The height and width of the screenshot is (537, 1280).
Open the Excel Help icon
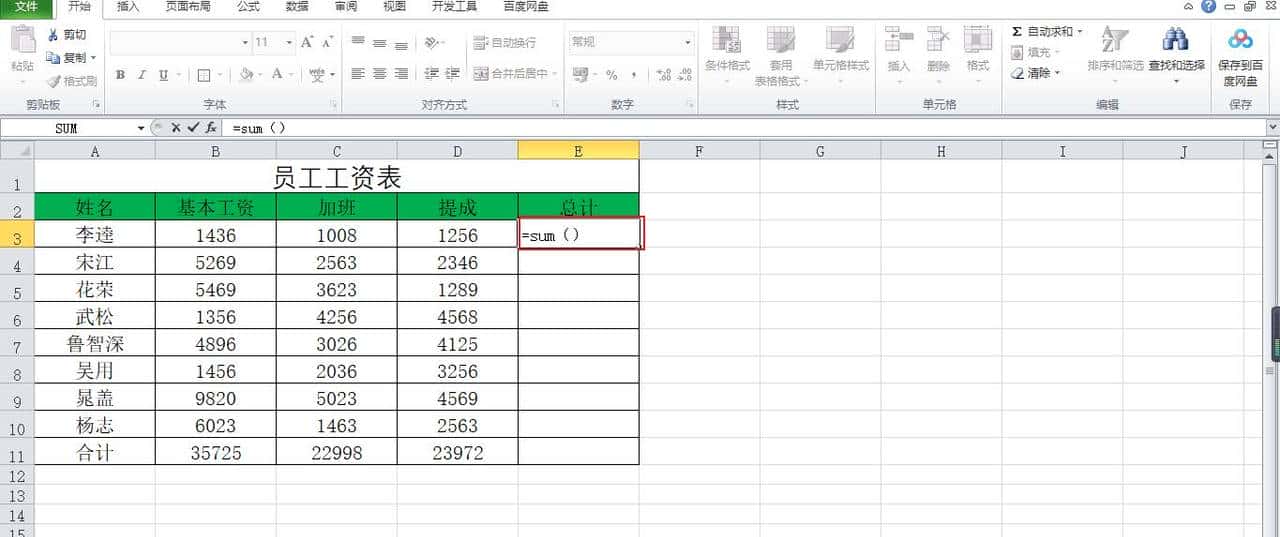pos(1208,7)
